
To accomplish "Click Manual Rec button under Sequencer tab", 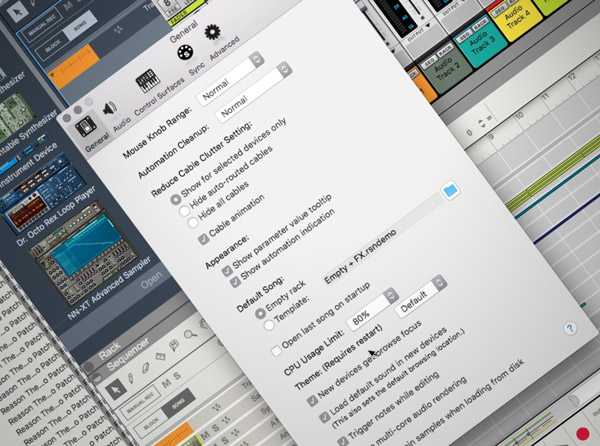I will 140,404.
